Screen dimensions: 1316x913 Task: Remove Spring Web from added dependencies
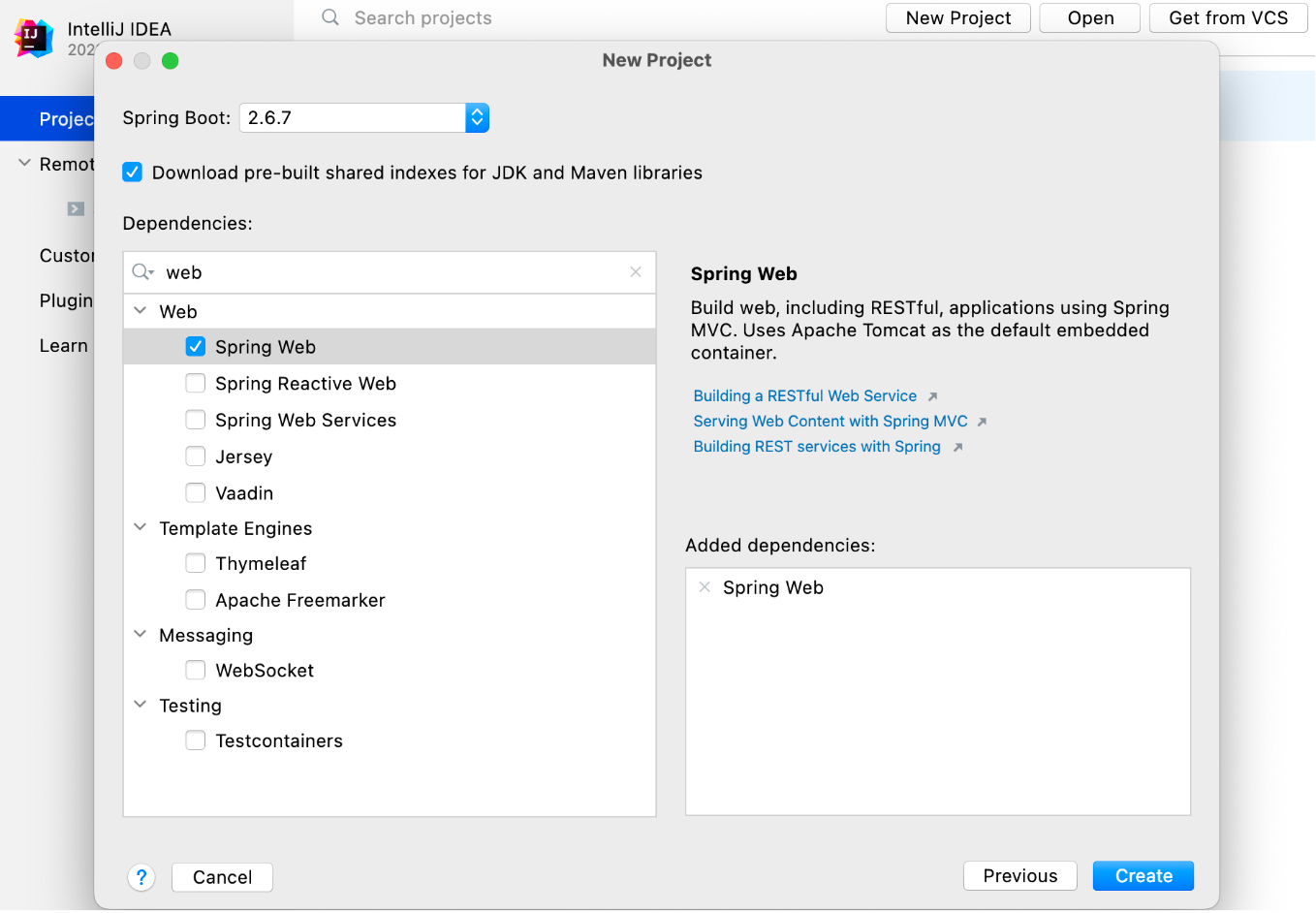point(705,587)
